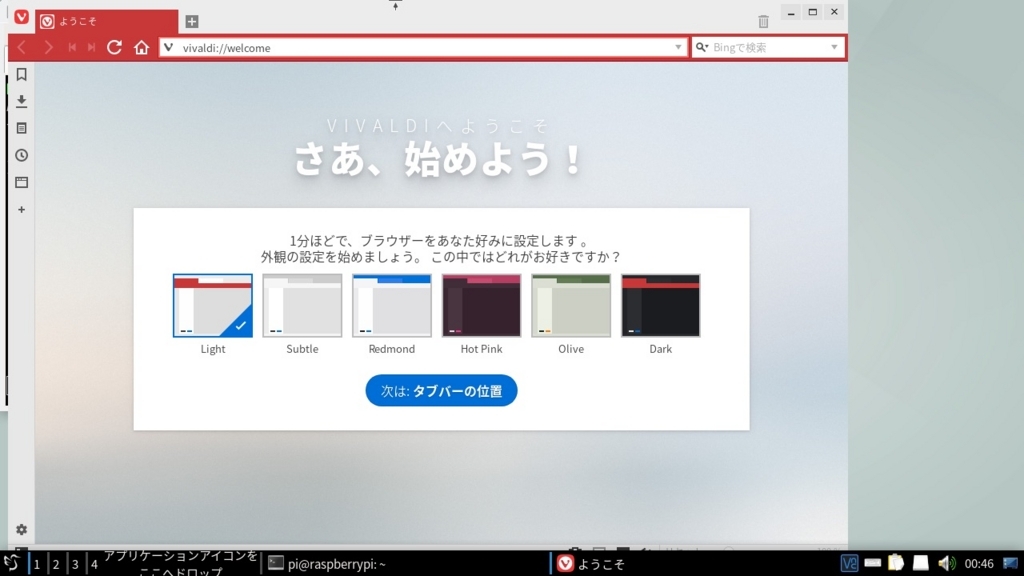Open the keyboard tray icon

click(872, 563)
